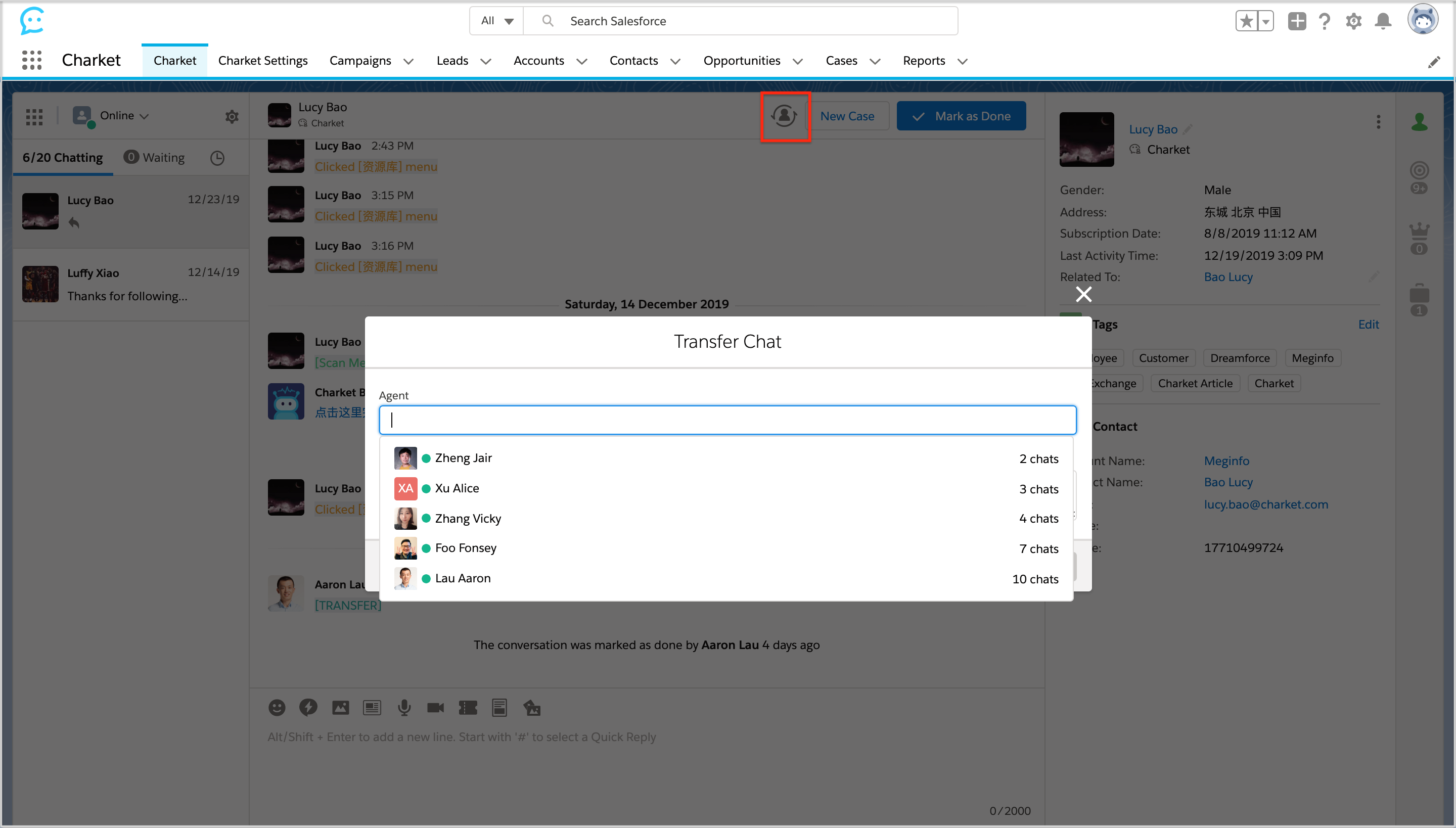This screenshot has height=828, width=1456.
Task: Open Meginfo account link
Action: 1226,461
